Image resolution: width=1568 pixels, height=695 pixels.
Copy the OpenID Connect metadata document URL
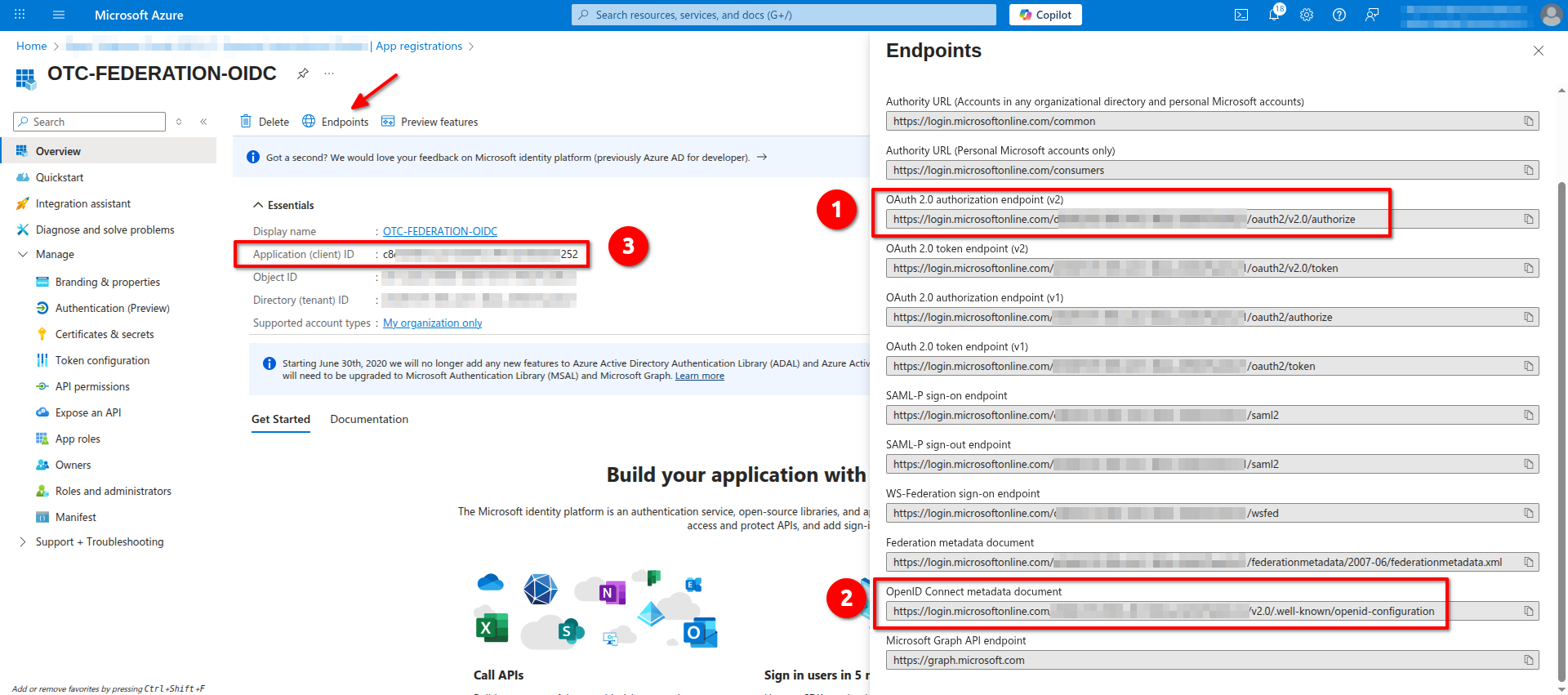click(x=1528, y=611)
